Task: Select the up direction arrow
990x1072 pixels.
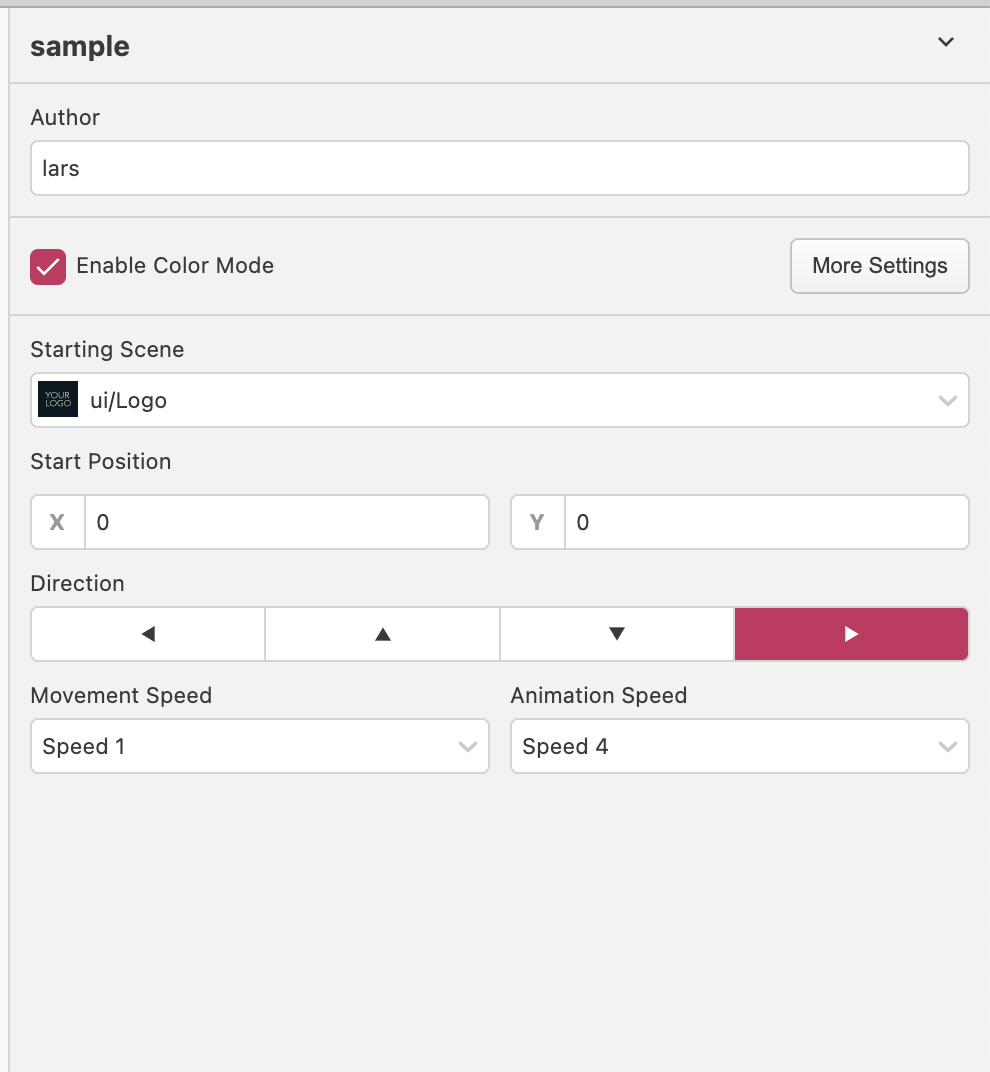Action: coord(382,634)
